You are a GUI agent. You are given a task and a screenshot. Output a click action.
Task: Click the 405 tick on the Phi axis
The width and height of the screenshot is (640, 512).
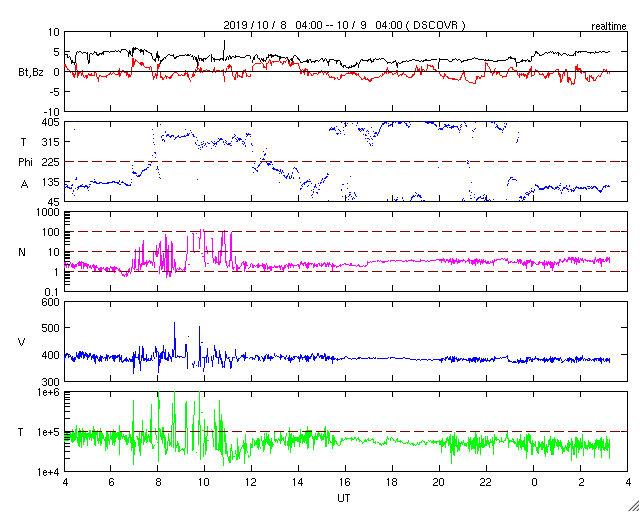tap(51, 122)
